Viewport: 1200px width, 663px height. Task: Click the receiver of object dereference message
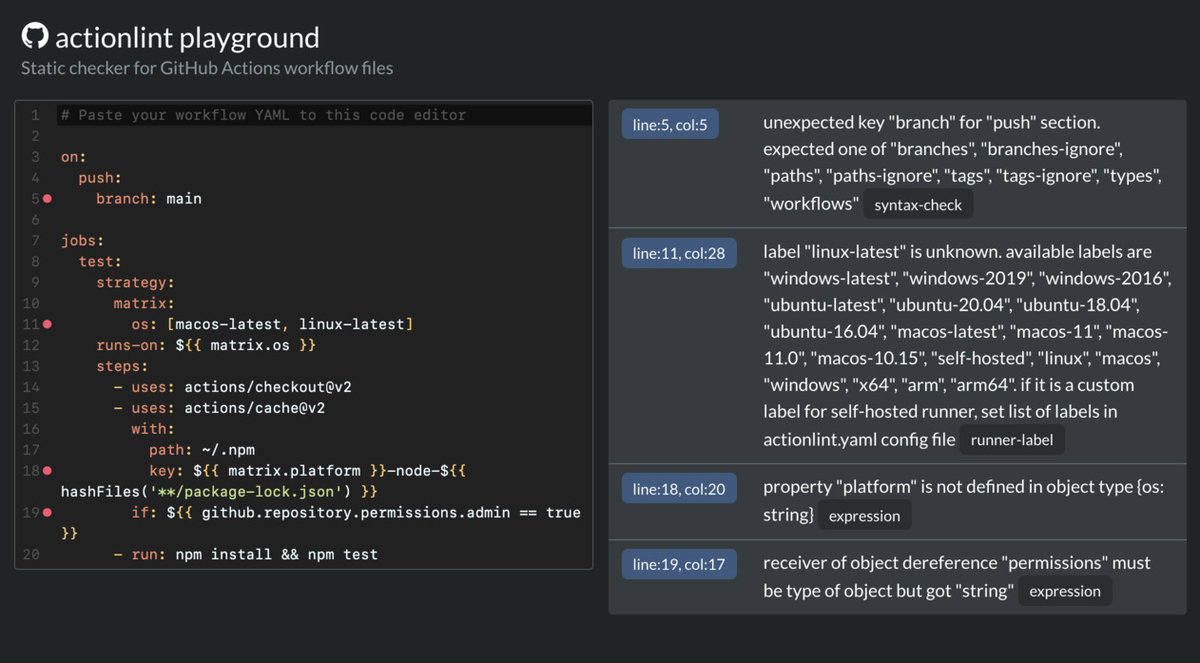coord(957,577)
